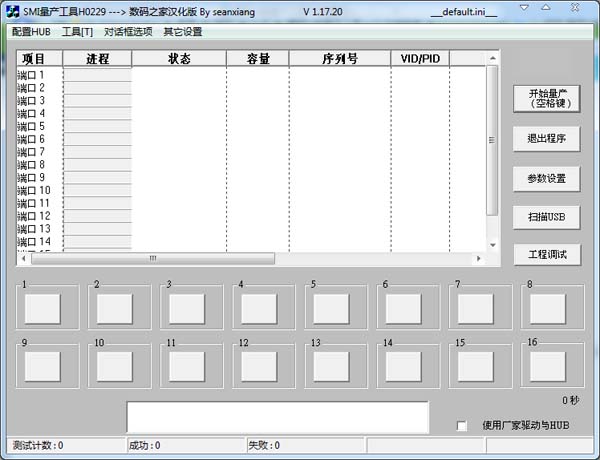Open the 其它设置 menu
Viewport: 600px width, 460px height.
(183, 32)
